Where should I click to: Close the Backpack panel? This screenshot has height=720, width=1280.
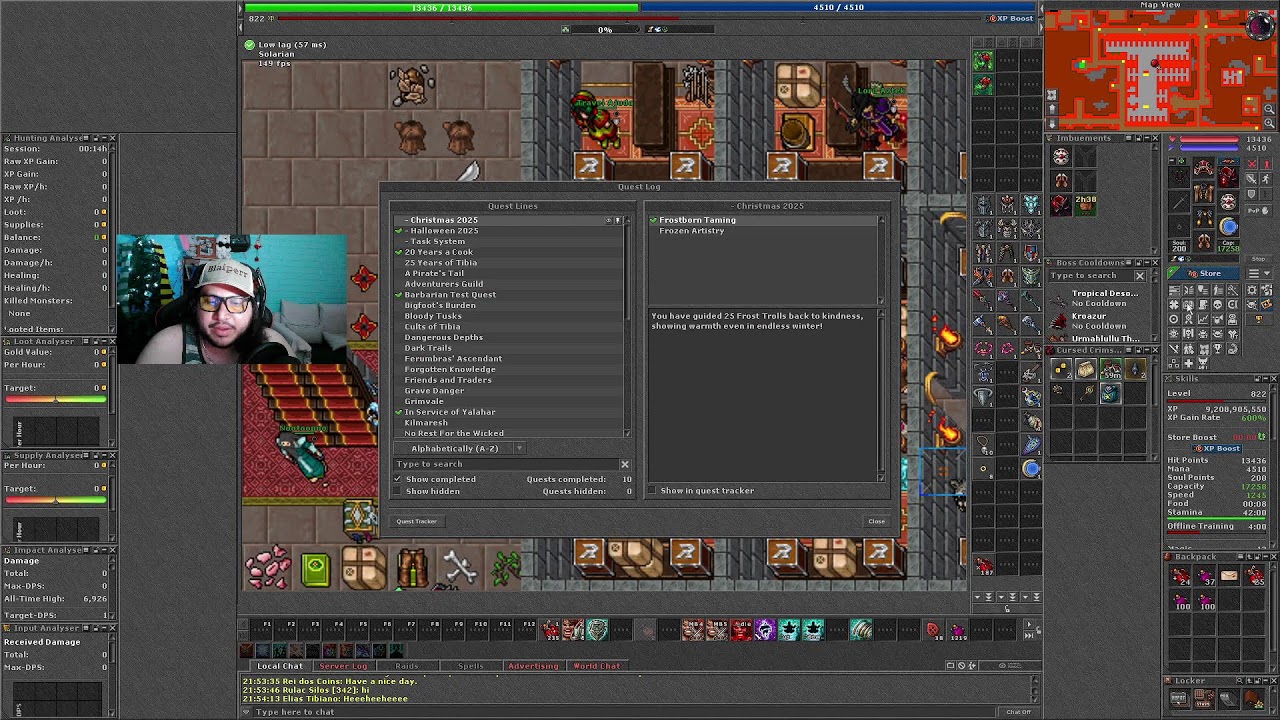(1273, 557)
